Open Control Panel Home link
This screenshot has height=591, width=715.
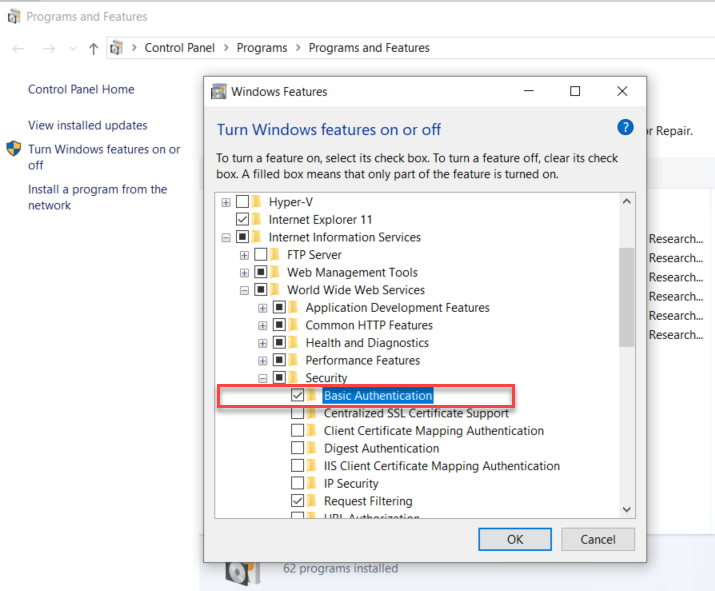pyautogui.click(x=81, y=89)
